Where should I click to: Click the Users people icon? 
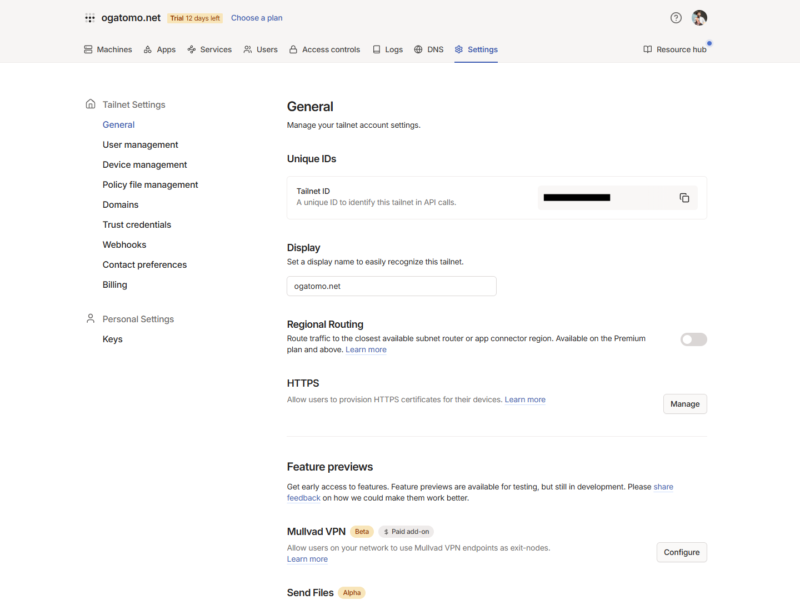pyautogui.click(x=247, y=49)
